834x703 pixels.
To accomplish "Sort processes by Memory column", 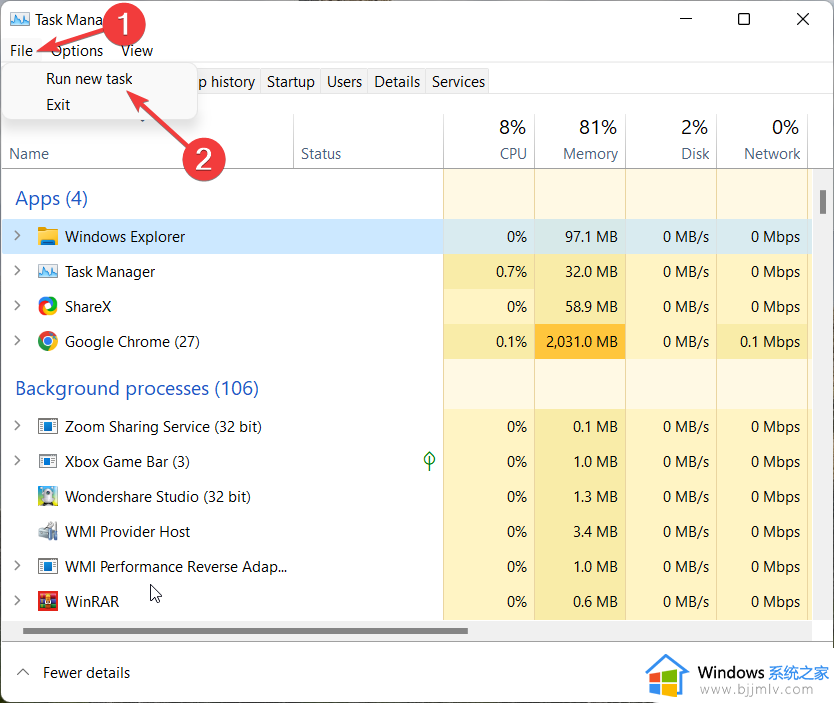I will click(580, 141).
